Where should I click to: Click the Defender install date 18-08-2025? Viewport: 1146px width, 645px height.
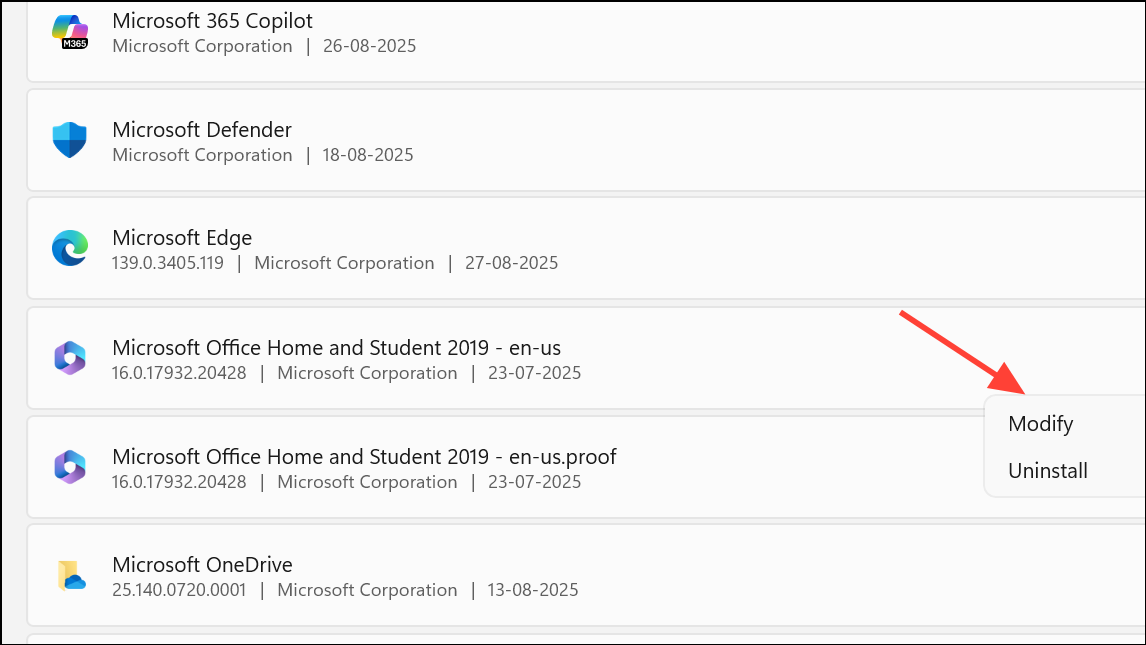[367, 155]
